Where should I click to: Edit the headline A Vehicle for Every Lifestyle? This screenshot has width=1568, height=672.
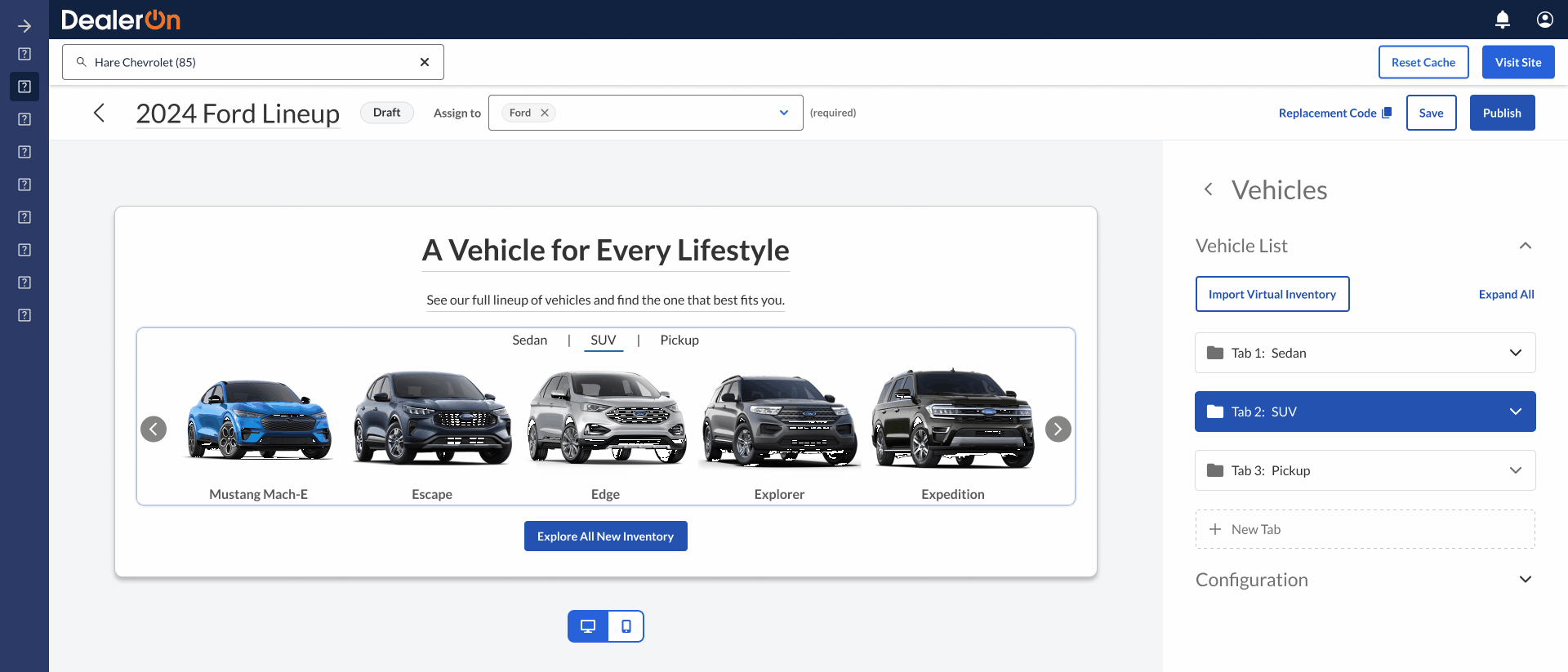tap(606, 250)
